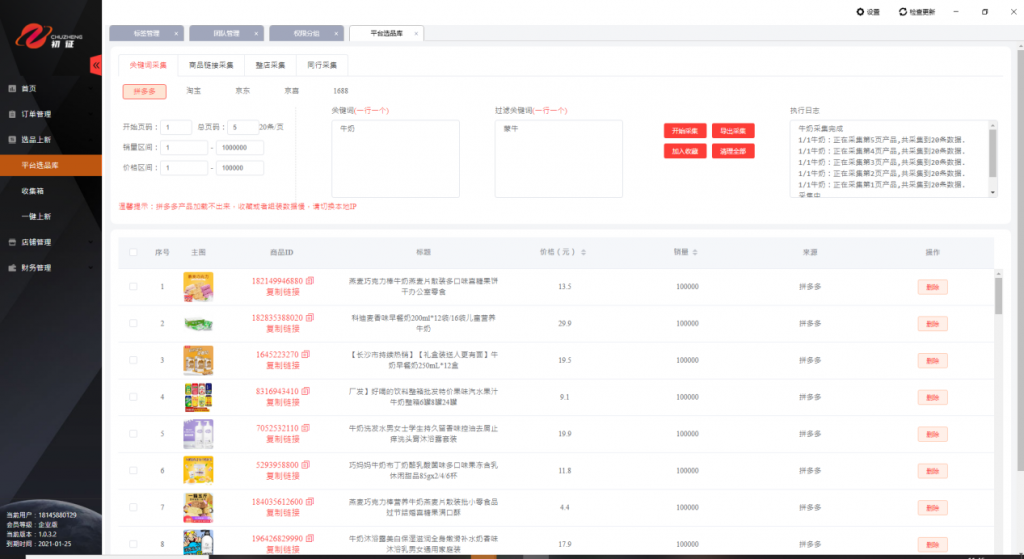Close the 团队管理 tab

(256, 33)
